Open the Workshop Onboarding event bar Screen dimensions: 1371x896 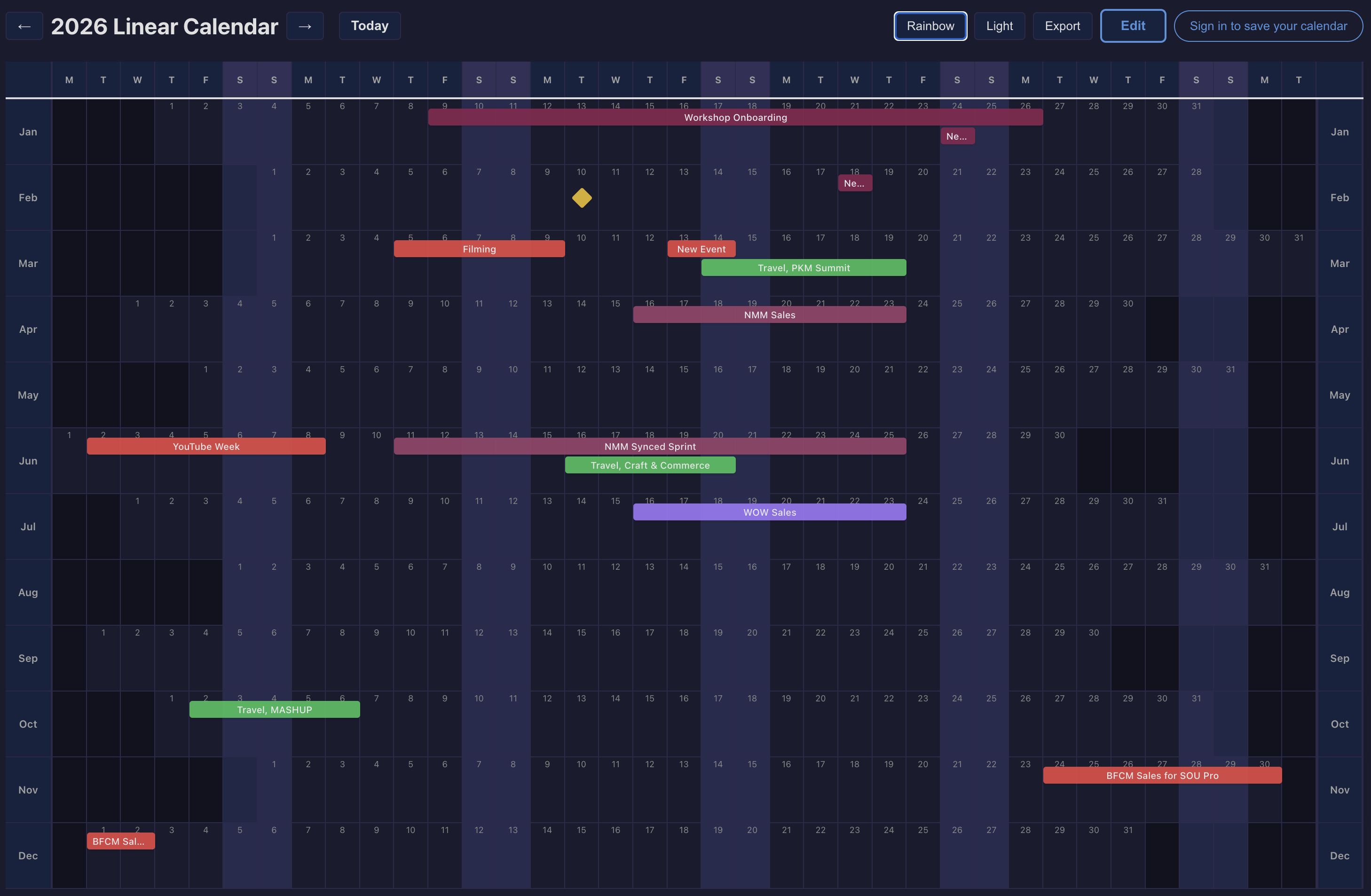point(735,118)
